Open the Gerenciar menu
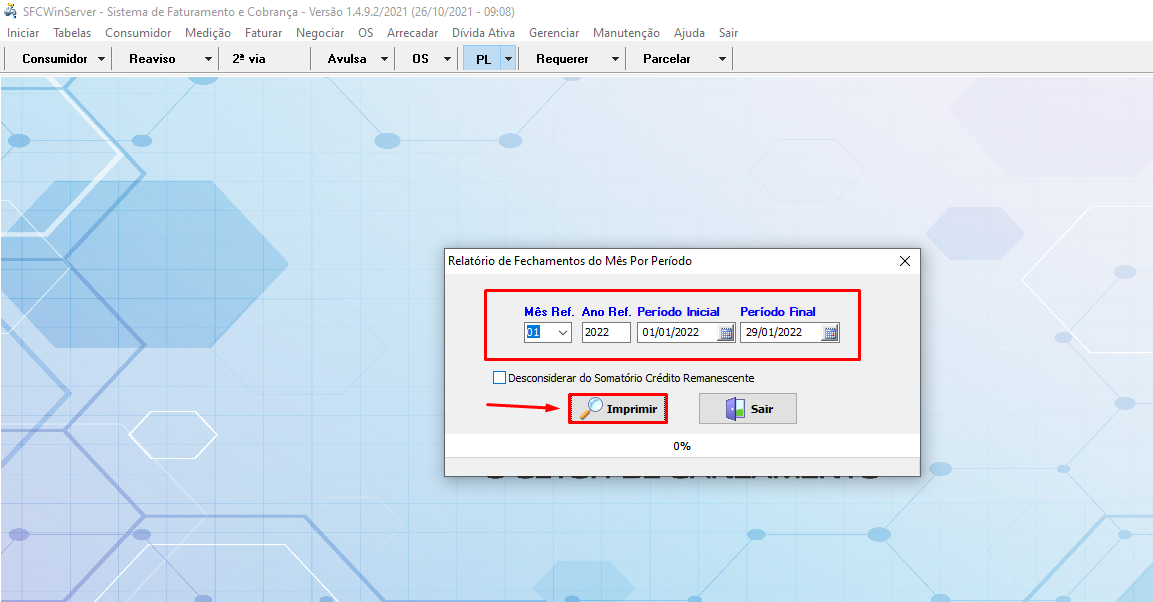Image resolution: width=1153 pixels, height=602 pixels. point(554,33)
